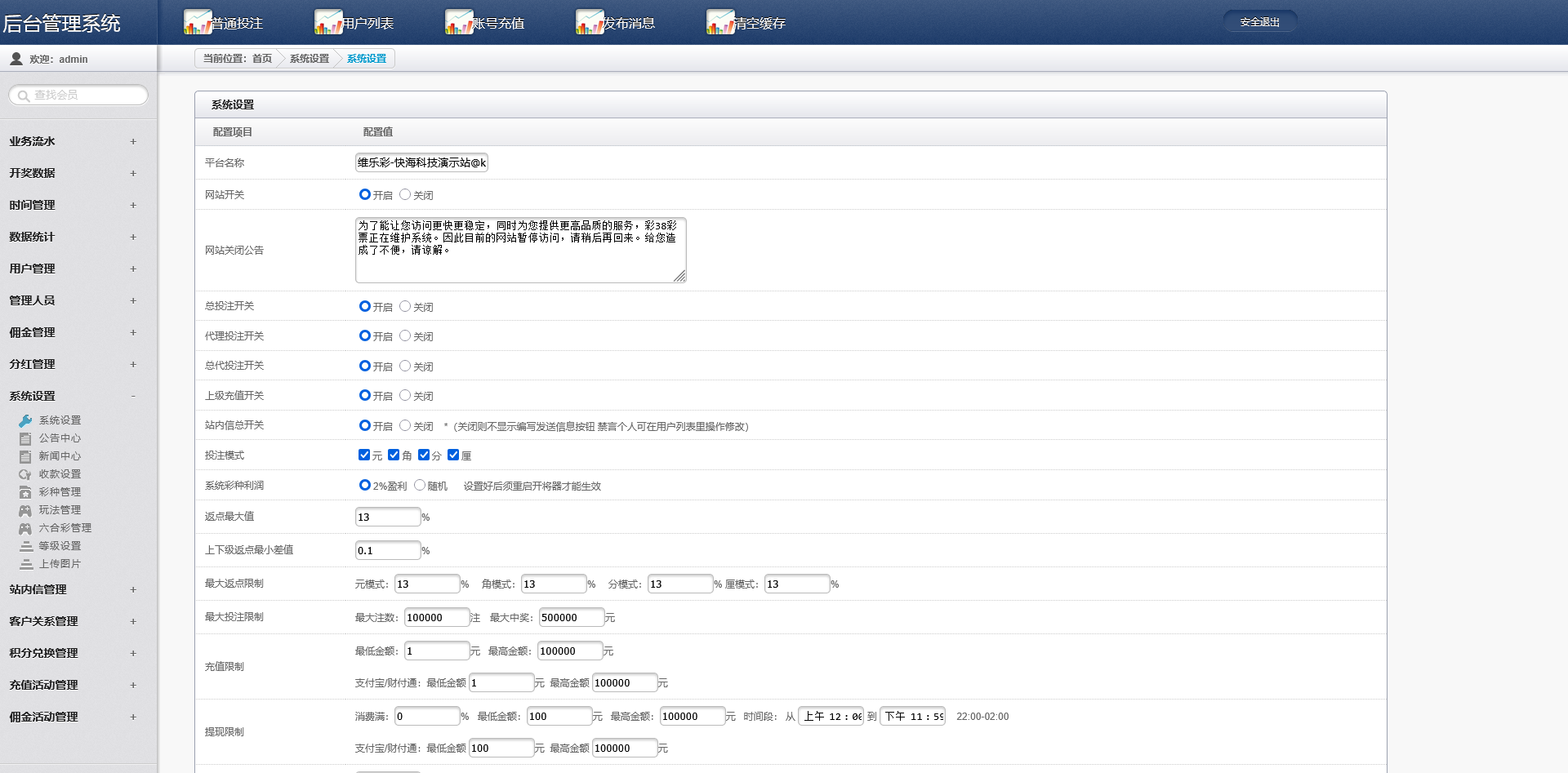Click the chart icon beside 普通投注
This screenshot has height=773, width=1568.
(x=198, y=22)
